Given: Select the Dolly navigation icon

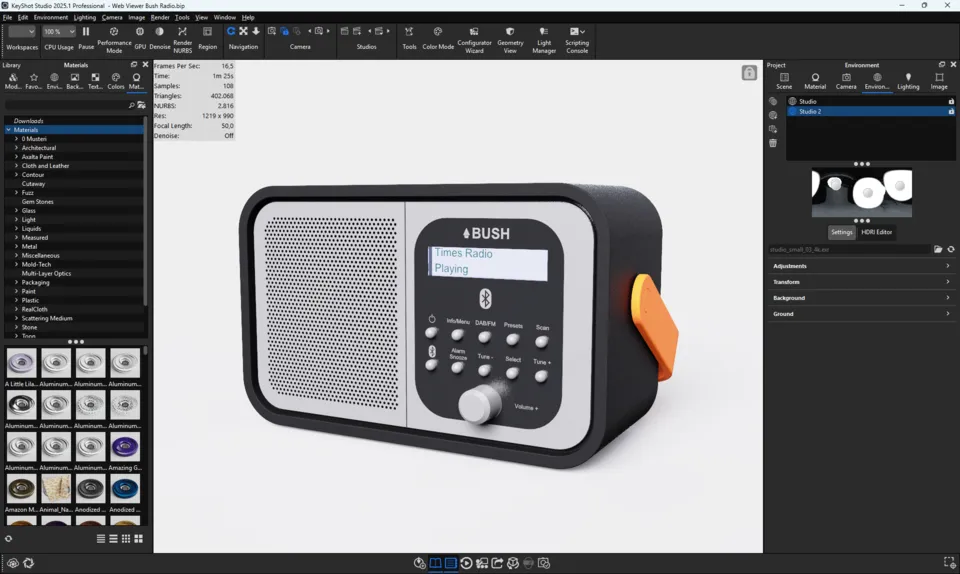Looking at the screenshot, I should pos(256,31).
